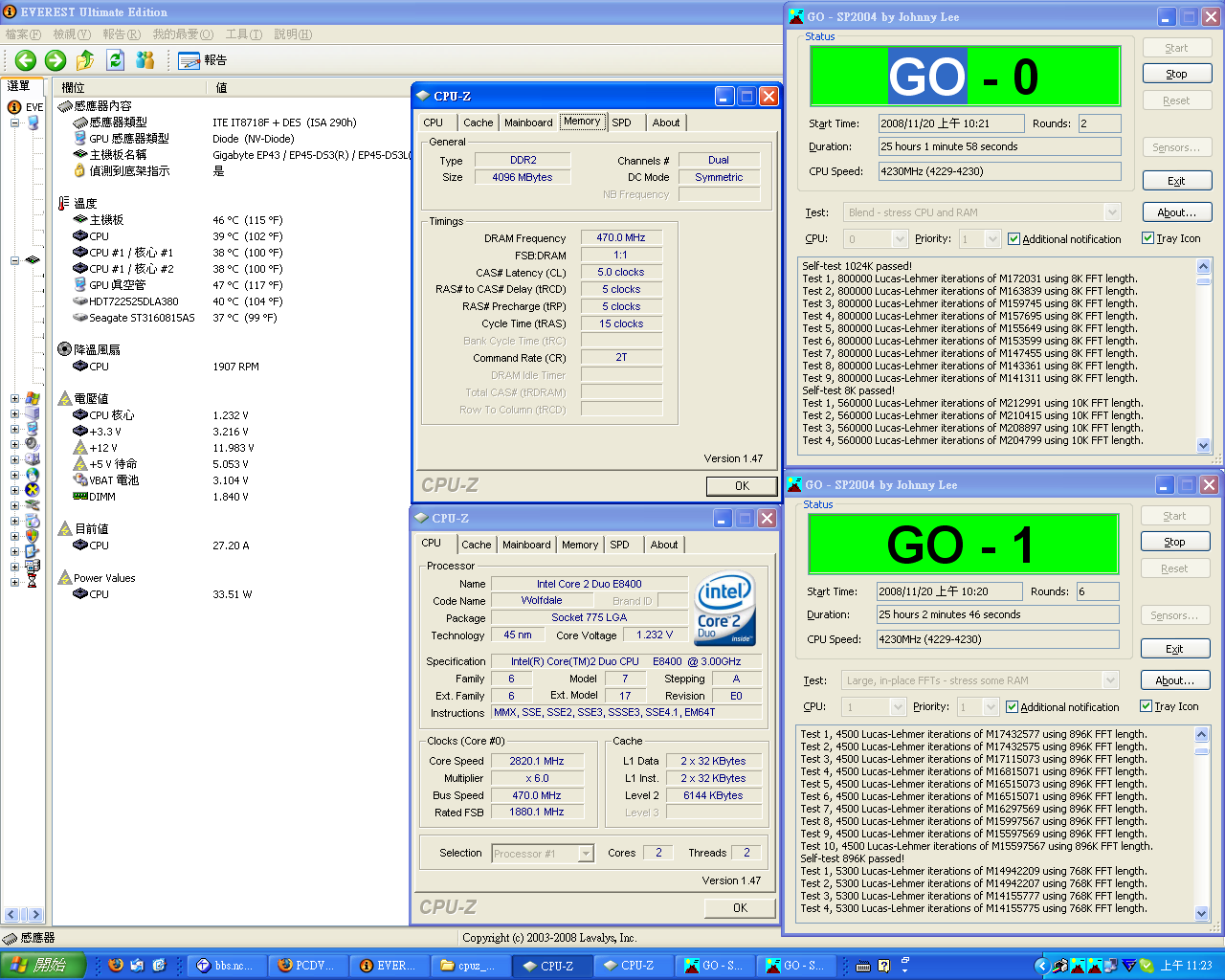1225x980 pixels.
Task: Open the Processor #1 selection dropdown
Action: pos(586,854)
